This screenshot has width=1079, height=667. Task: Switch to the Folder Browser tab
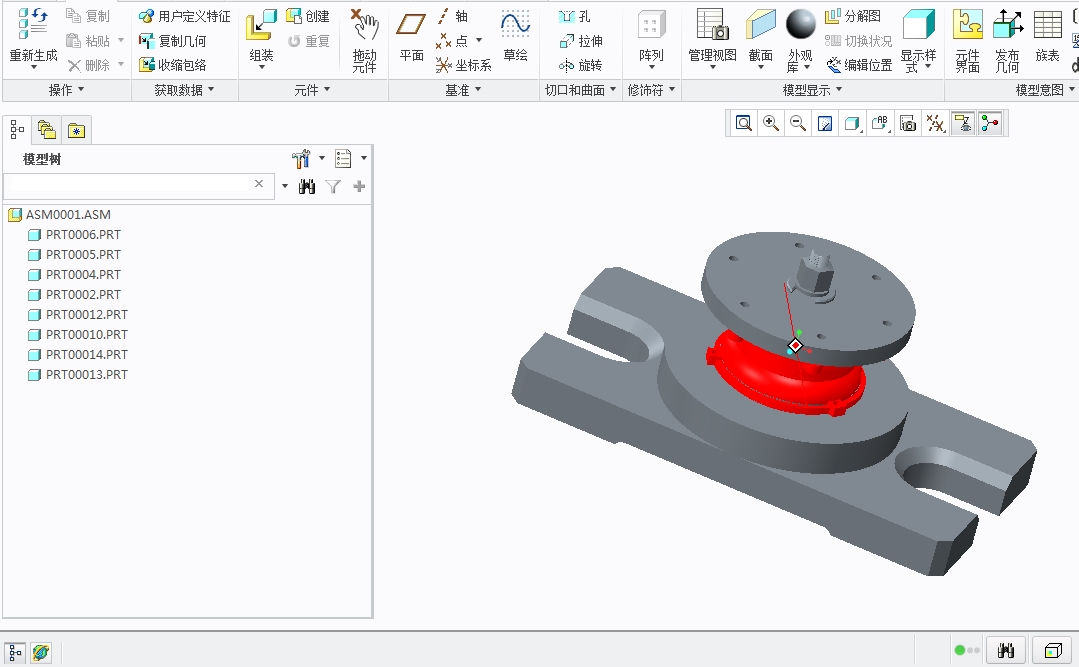[x=46, y=130]
